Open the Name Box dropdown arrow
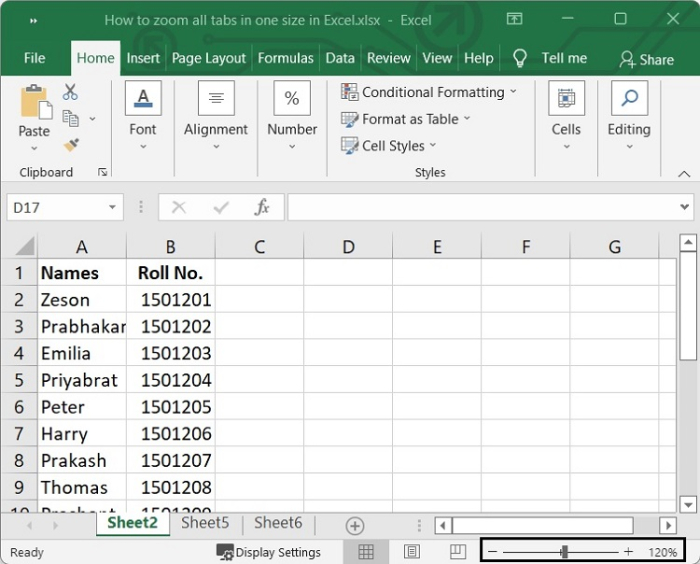700x564 pixels. [x=112, y=207]
